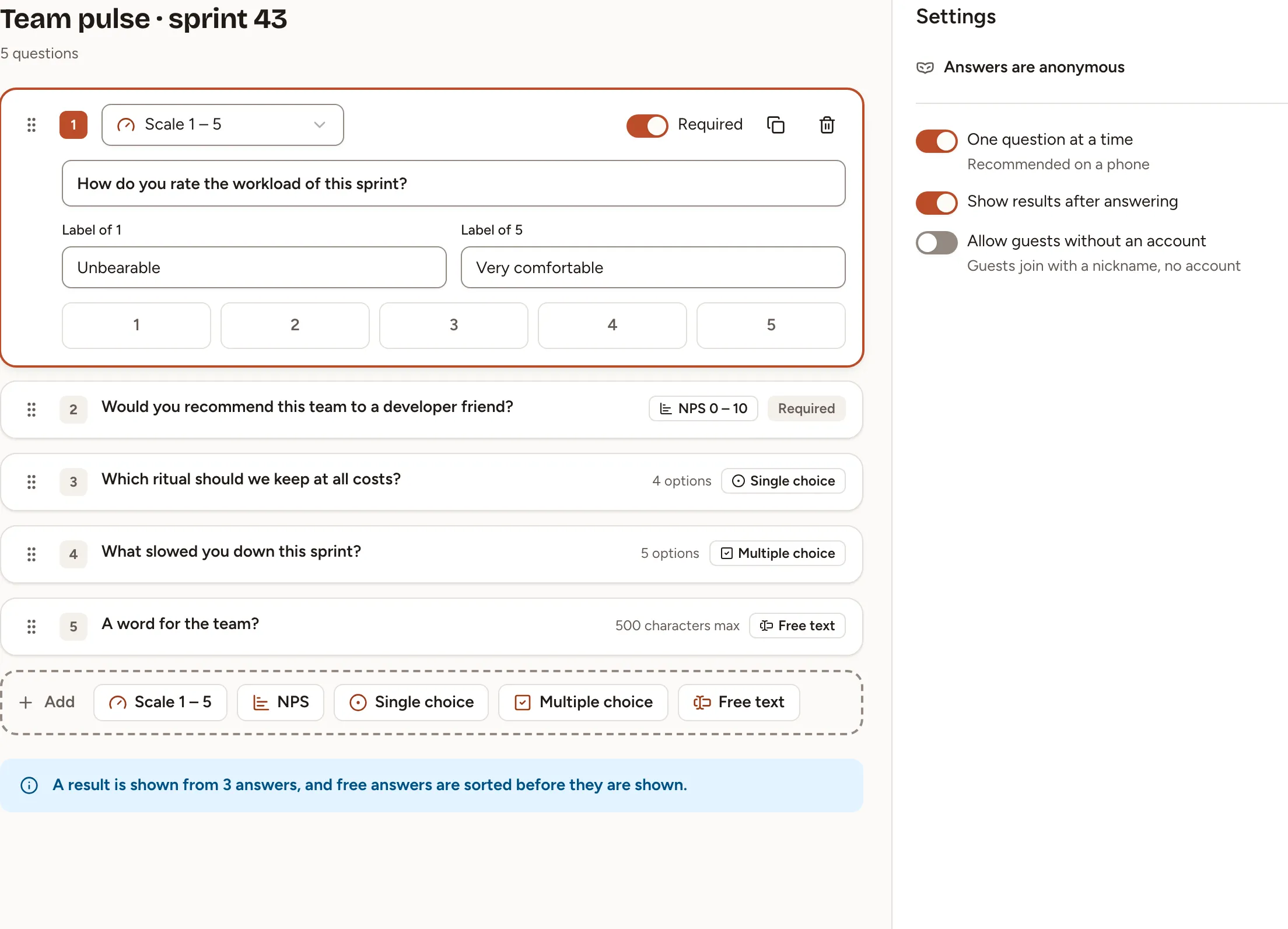Disable One question at a time

click(x=936, y=141)
